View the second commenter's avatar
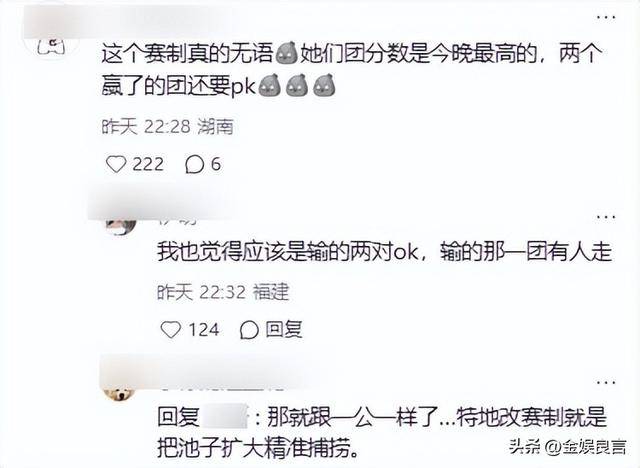This screenshot has height=468, width=640. click(x=121, y=226)
